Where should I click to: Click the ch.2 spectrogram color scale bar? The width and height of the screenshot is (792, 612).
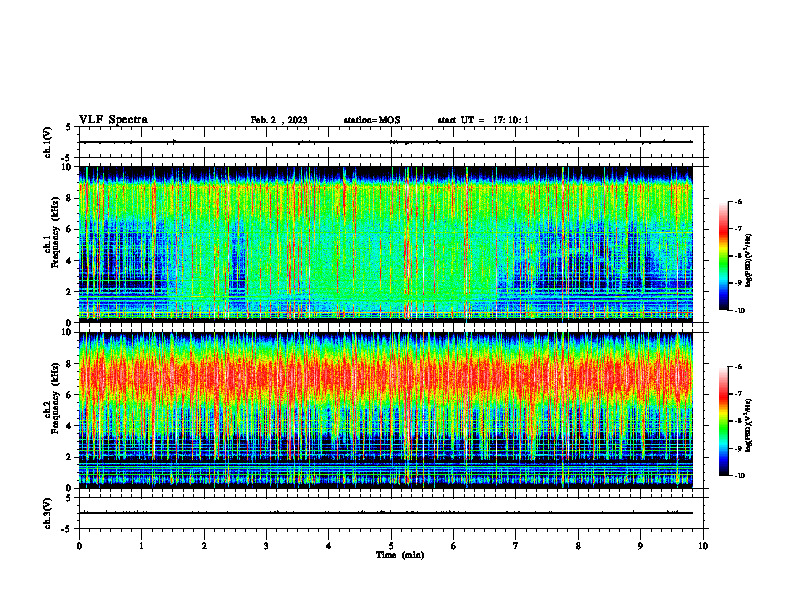pos(724,421)
